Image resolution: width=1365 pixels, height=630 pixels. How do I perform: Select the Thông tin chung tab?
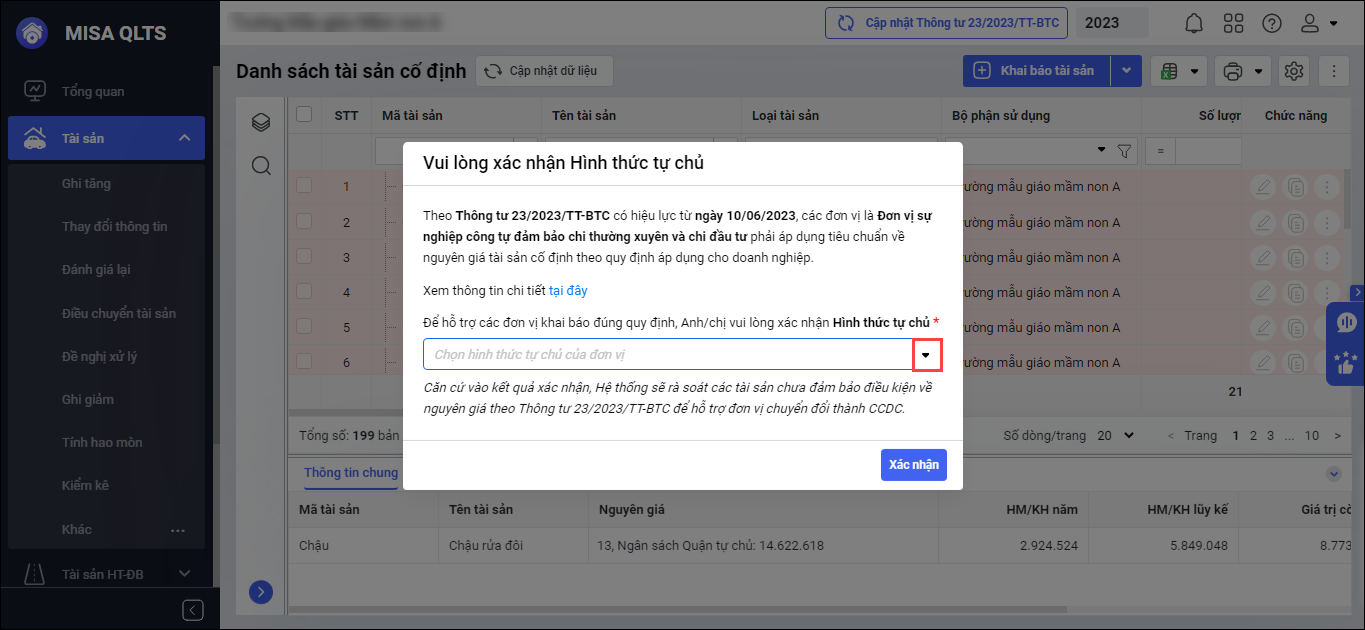point(351,473)
